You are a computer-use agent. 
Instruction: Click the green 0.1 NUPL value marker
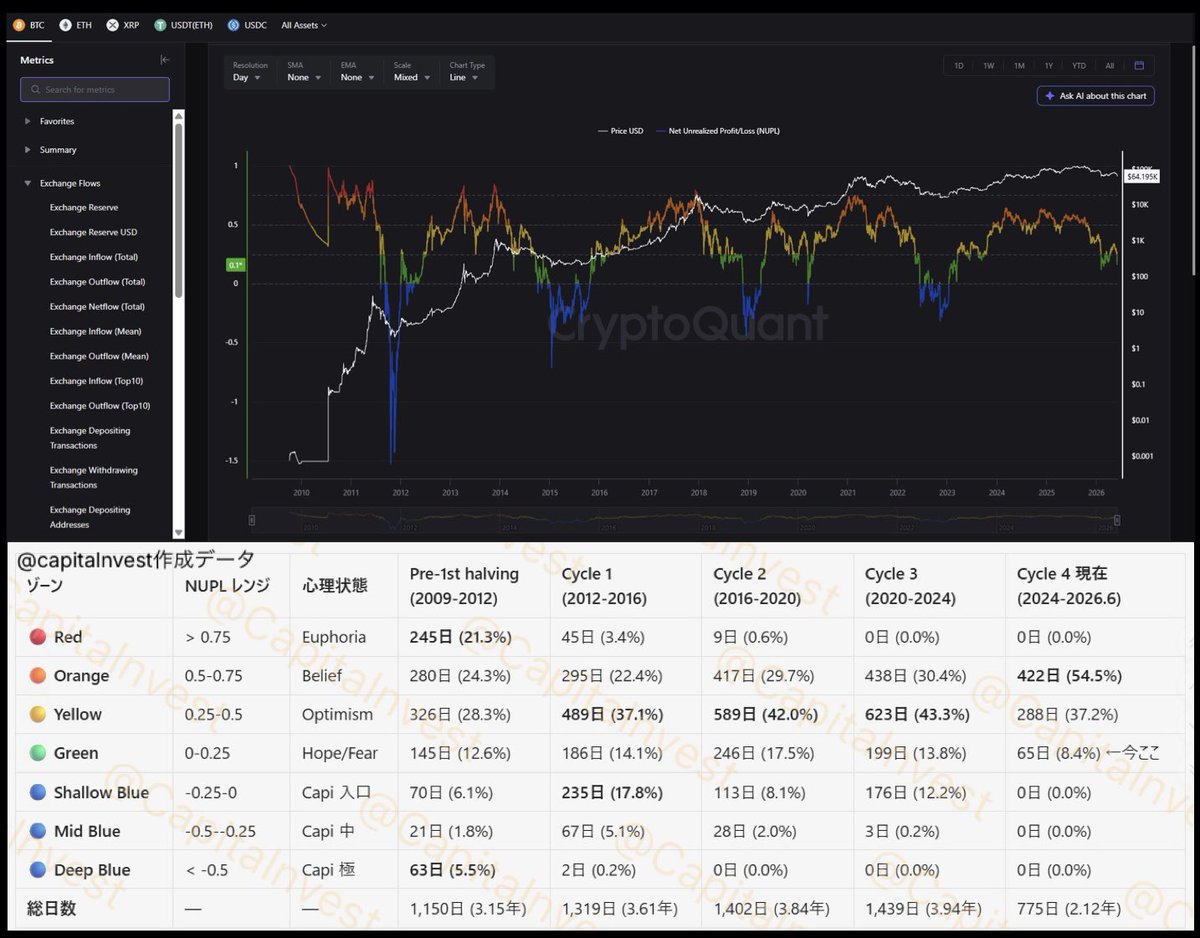[x=235, y=265]
